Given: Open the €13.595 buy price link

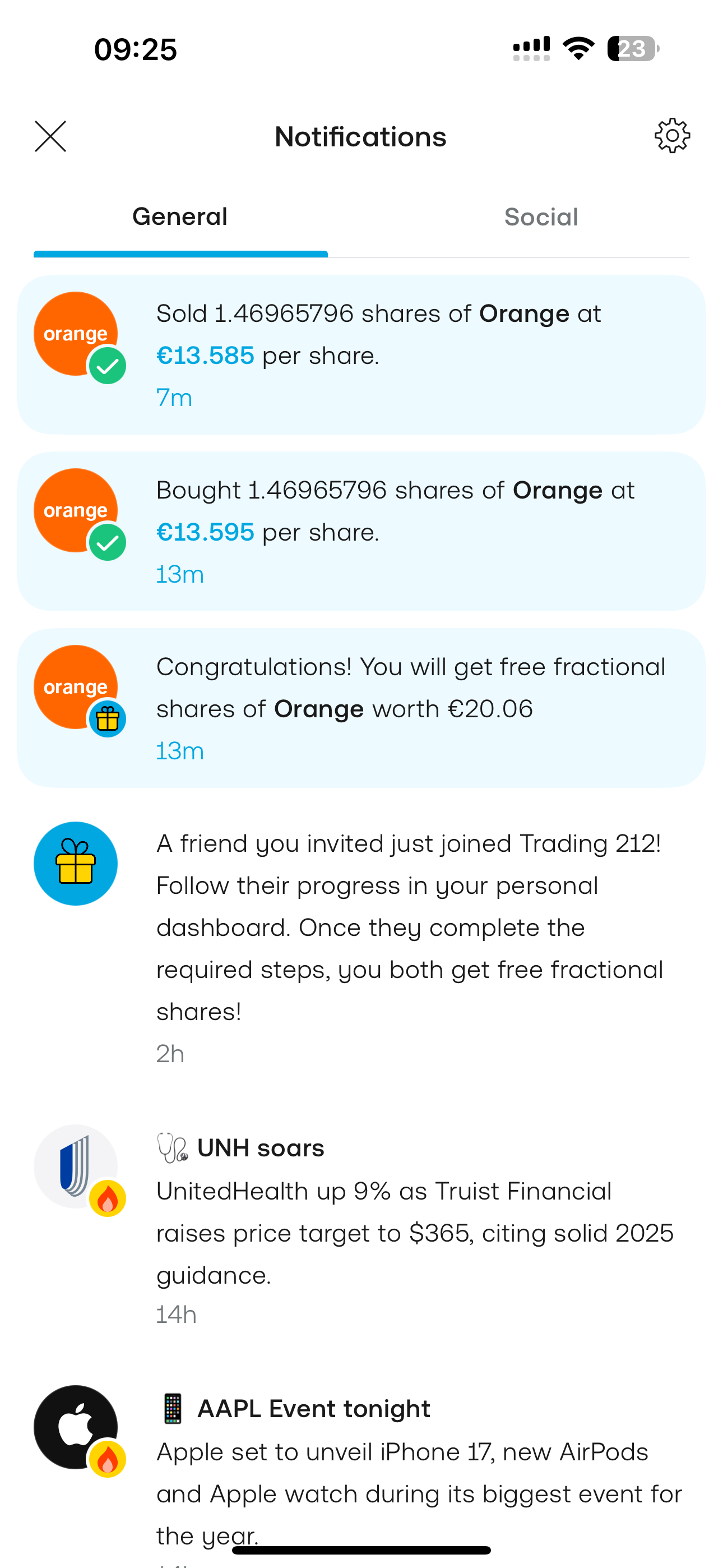Looking at the screenshot, I should click(205, 532).
